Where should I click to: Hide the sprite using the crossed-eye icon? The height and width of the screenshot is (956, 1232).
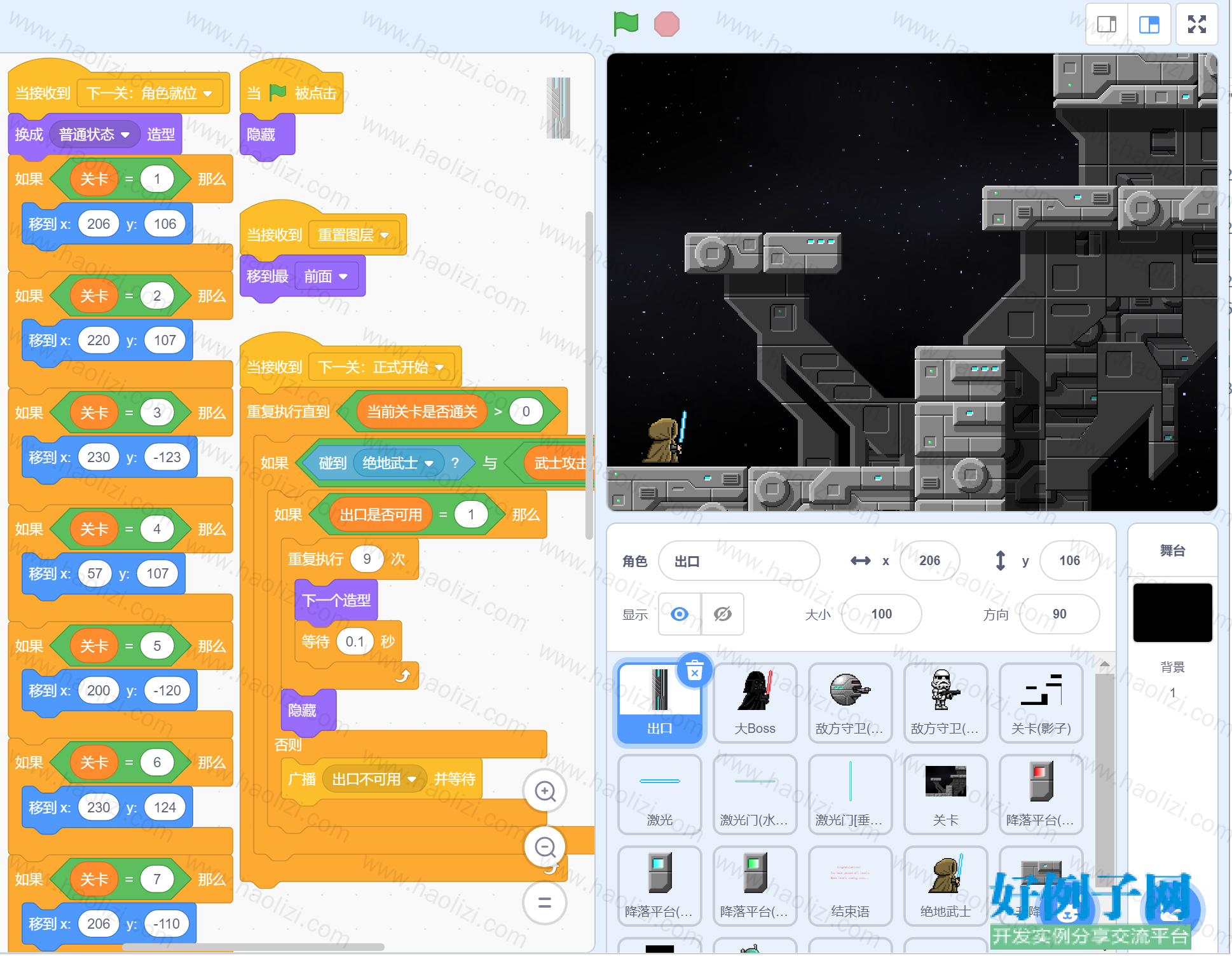pyautogui.click(x=723, y=614)
